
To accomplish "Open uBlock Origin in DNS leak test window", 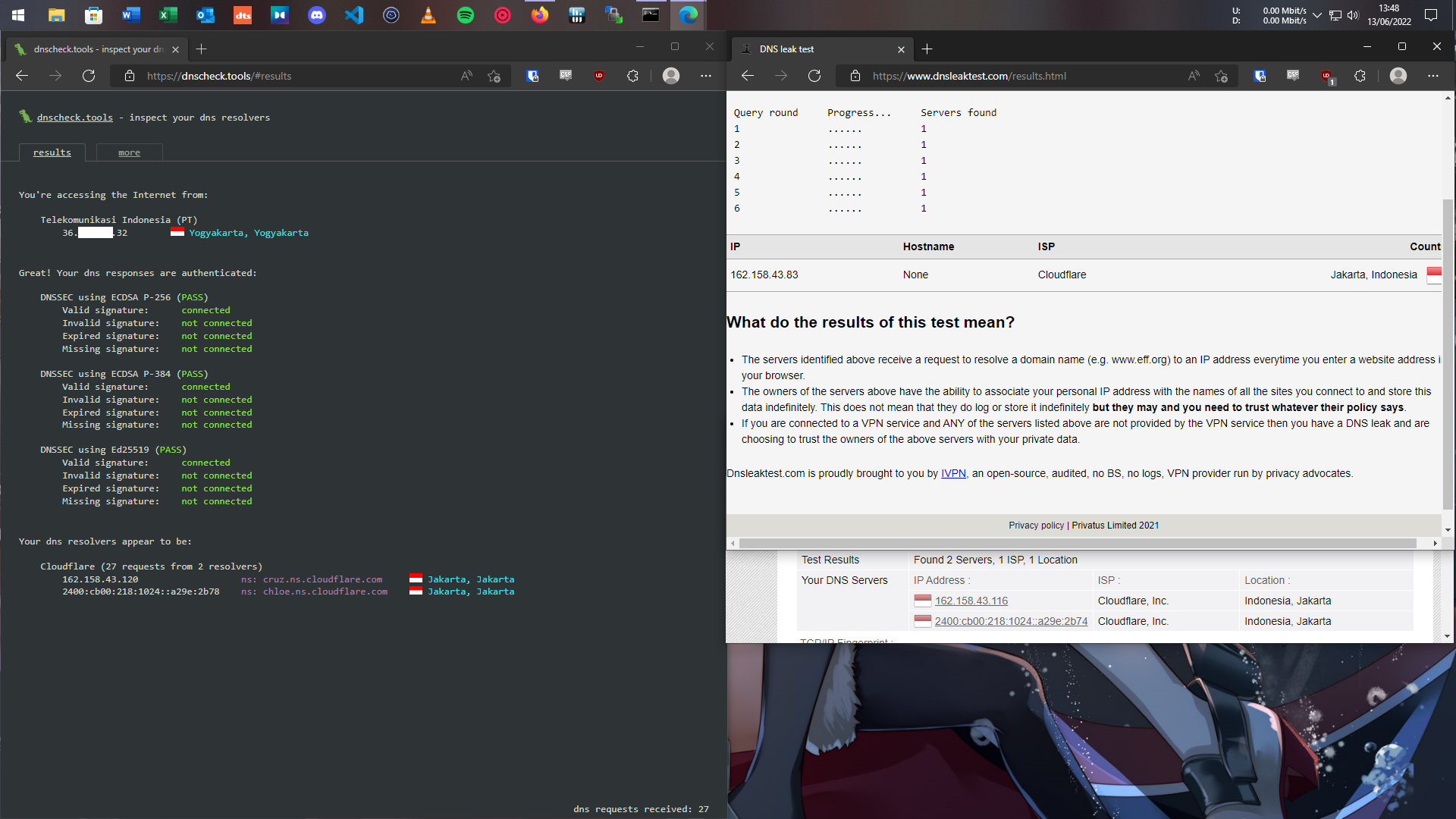I will 1326,76.
